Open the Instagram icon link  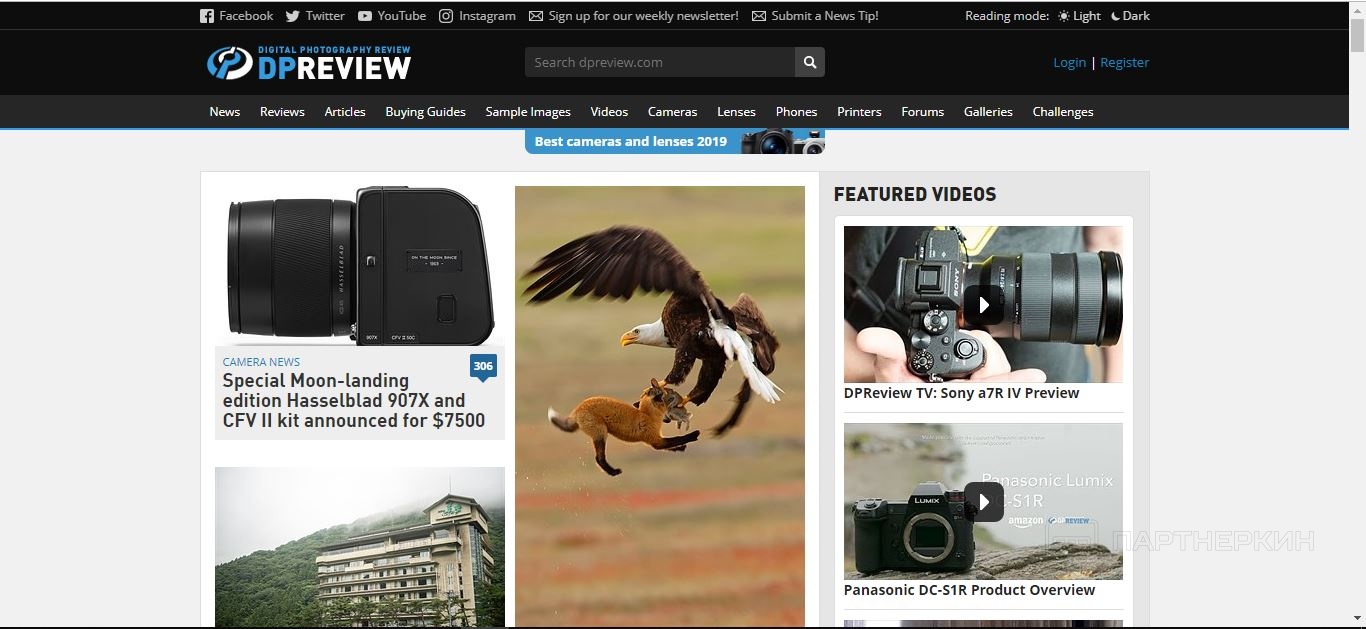(x=446, y=16)
